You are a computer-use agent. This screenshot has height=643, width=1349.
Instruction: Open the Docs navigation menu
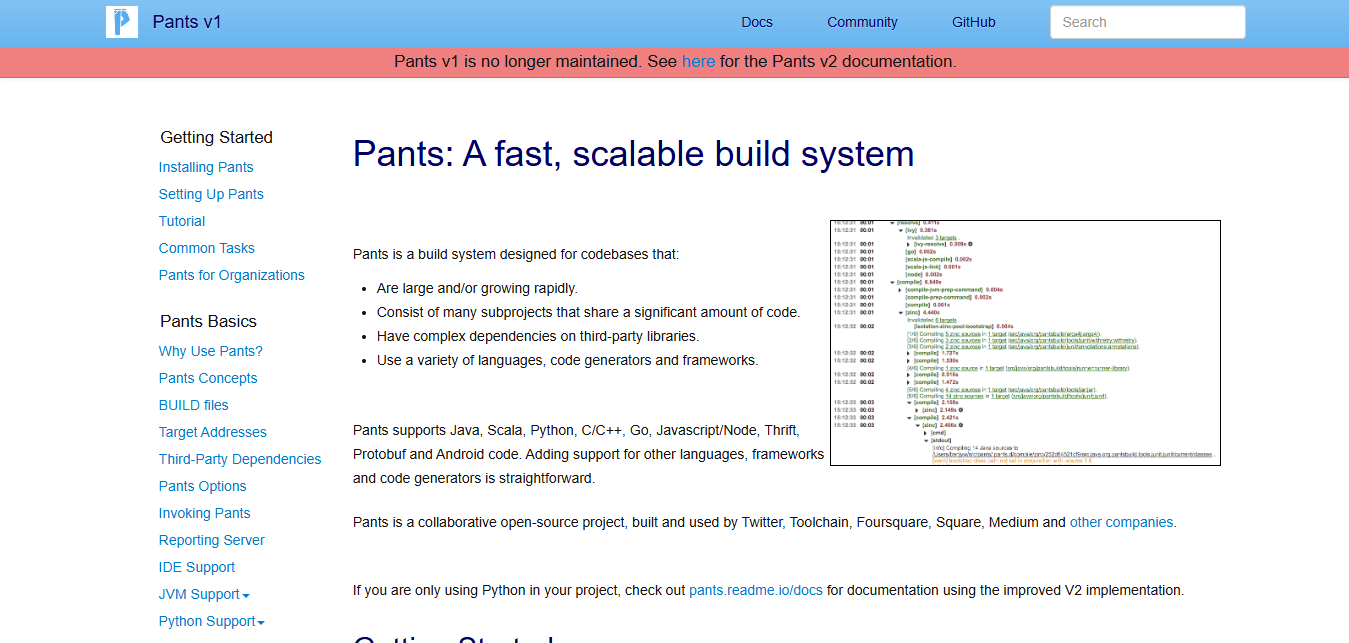pyautogui.click(x=757, y=21)
